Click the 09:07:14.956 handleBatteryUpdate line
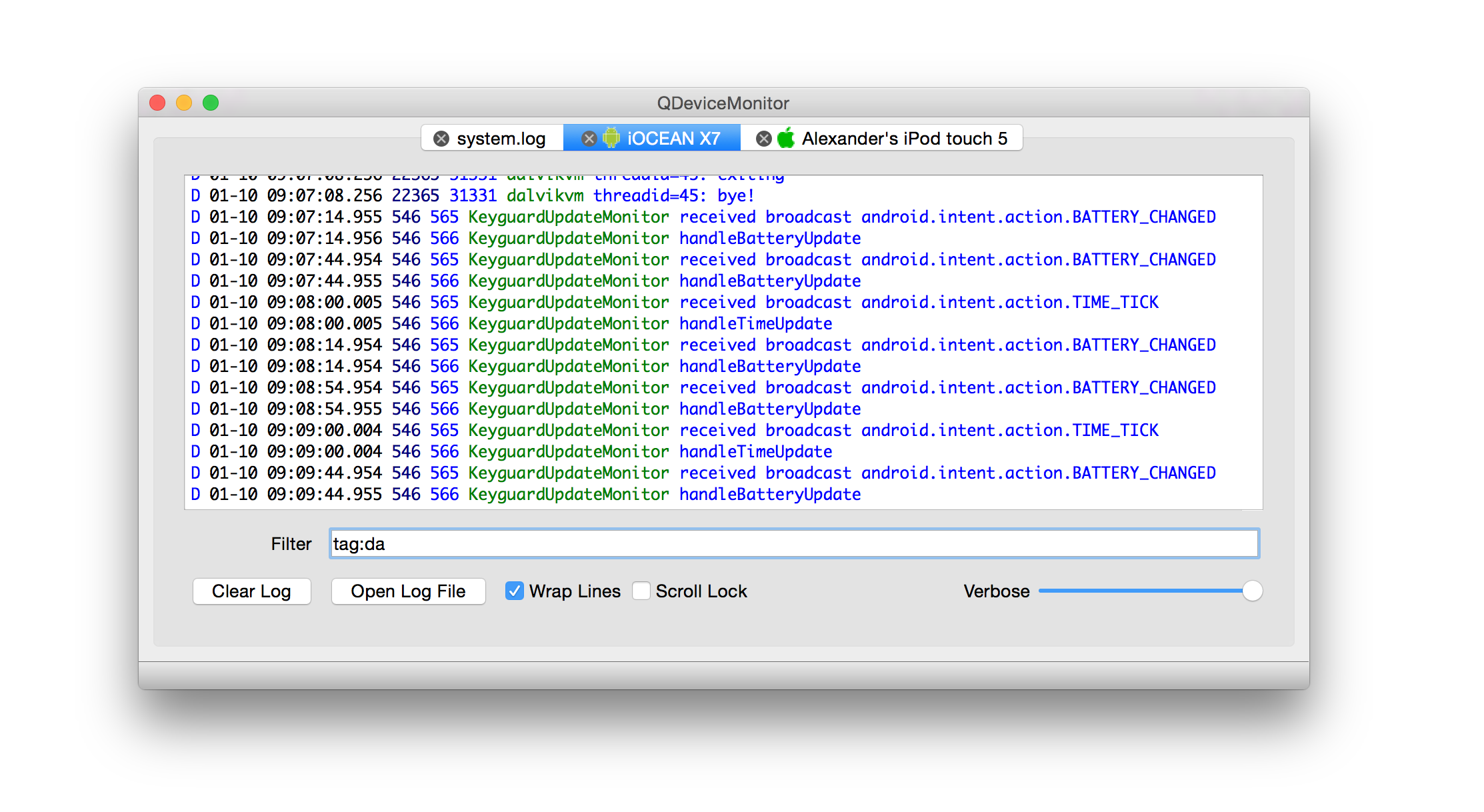This screenshot has height=812, width=1484. point(525,238)
